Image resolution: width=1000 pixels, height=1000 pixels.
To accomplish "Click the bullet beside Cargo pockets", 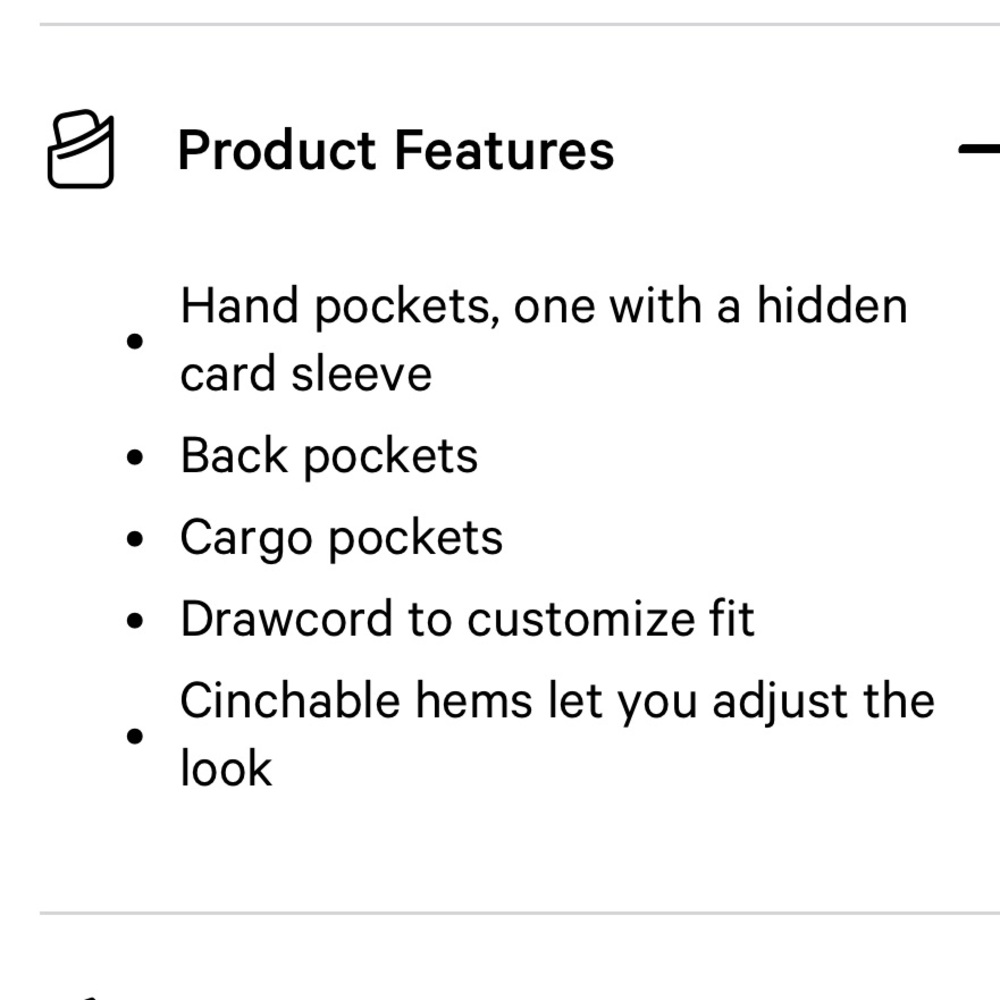I will click(136, 539).
